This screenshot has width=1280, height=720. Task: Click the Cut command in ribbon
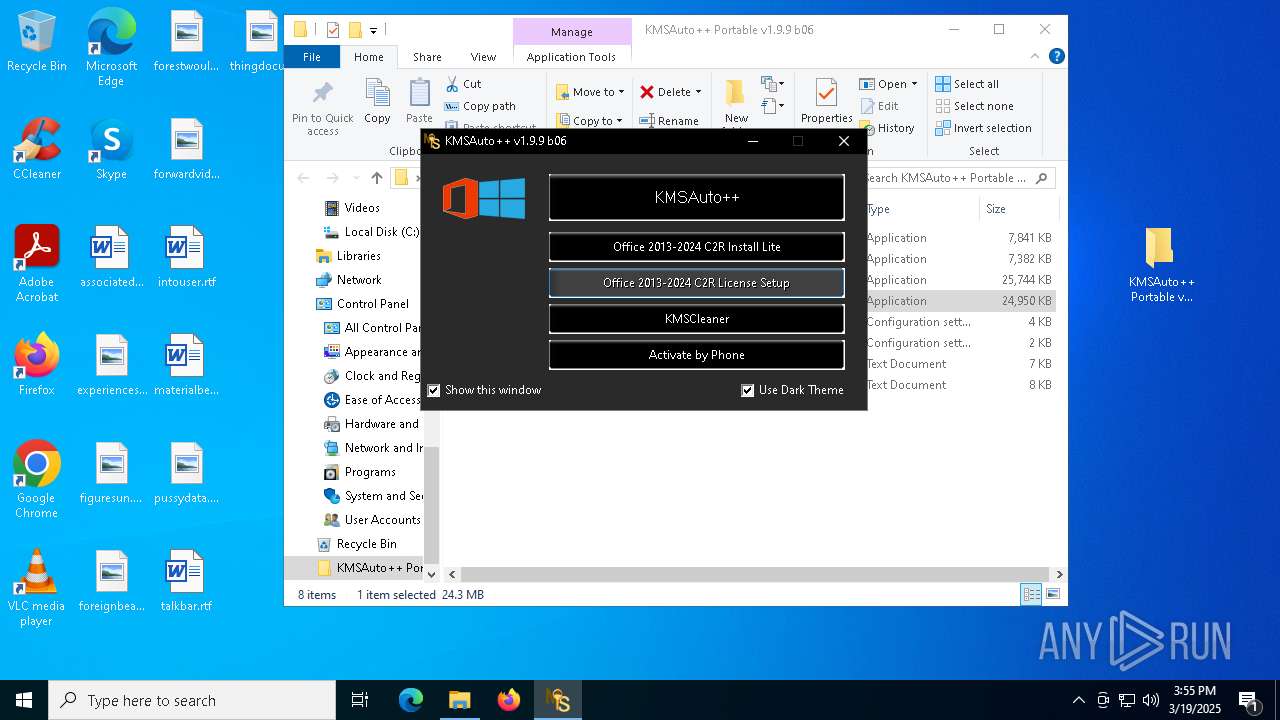pos(463,84)
